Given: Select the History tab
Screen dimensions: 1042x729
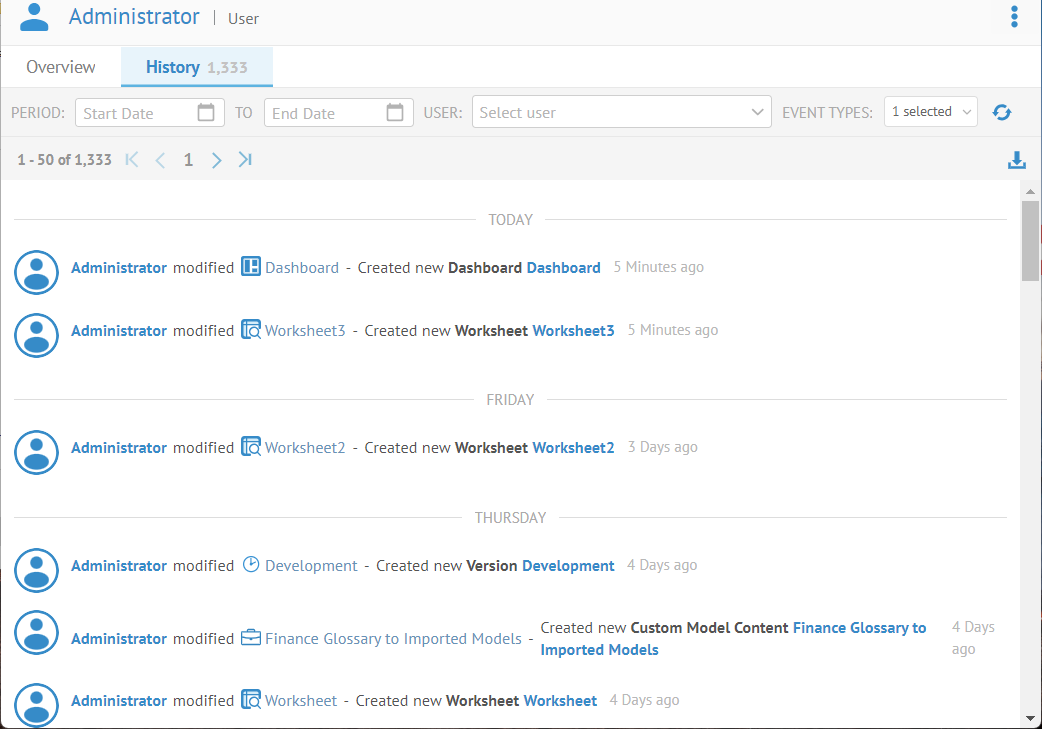Looking at the screenshot, I should tap(196, 67).
